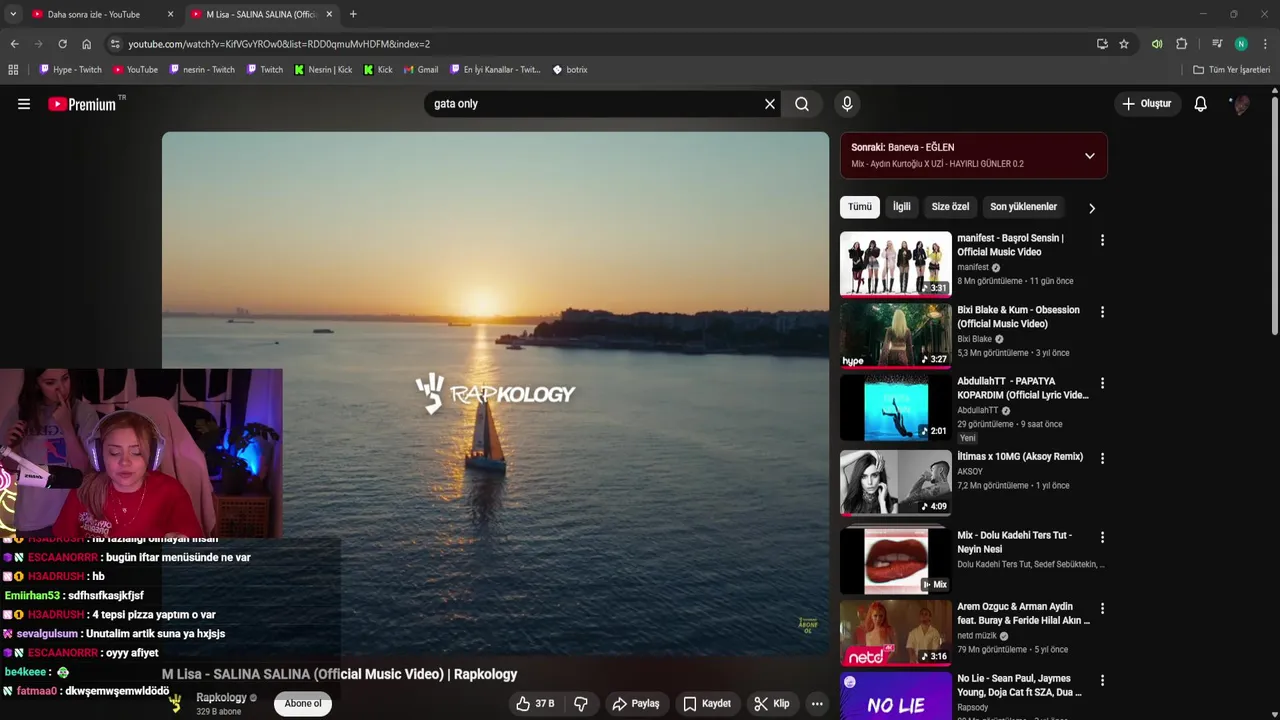Screen dimensions: 1280x720
Task: Open Chrome three-dot menu
Action: tap(1265, 44)
